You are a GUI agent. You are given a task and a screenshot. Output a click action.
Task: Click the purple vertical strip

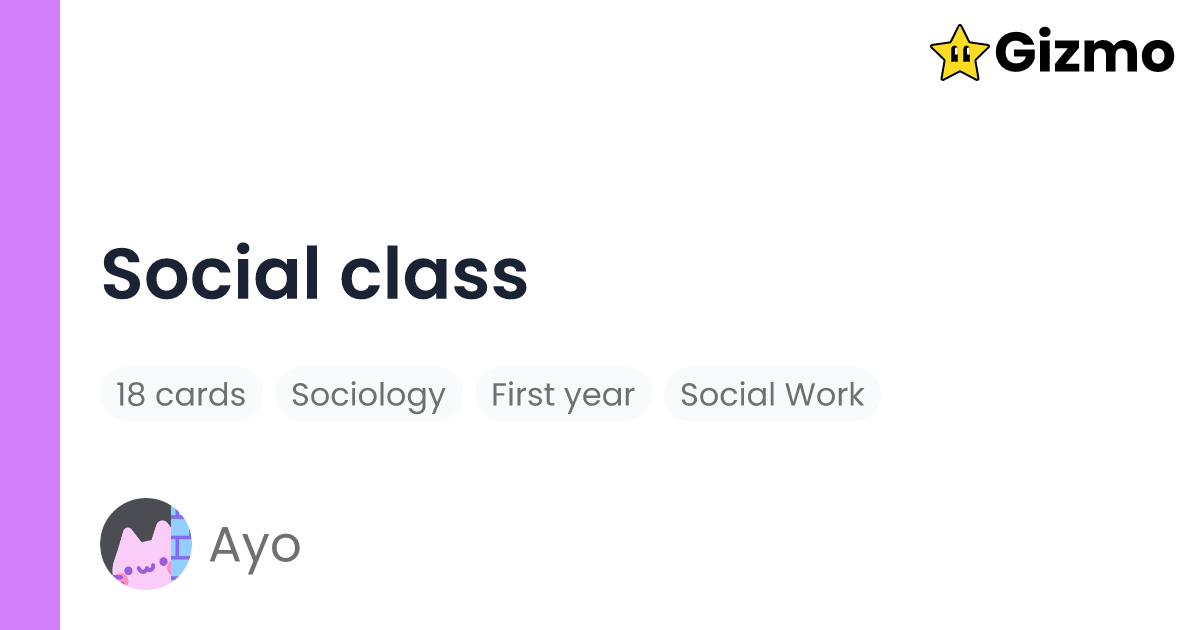pyautogui.click(x=30, y=315)
